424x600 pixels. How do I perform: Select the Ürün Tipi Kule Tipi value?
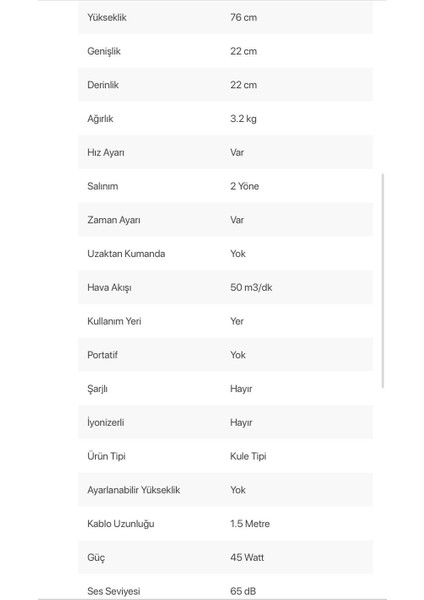248,456
